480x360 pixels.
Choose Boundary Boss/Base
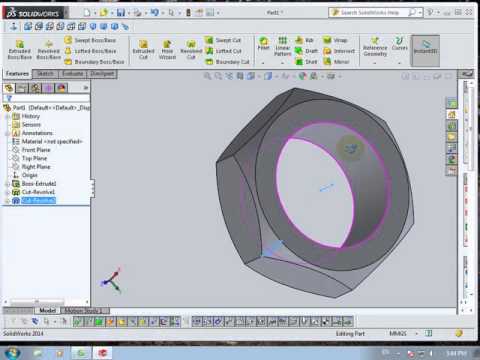[x=94, y=62]
